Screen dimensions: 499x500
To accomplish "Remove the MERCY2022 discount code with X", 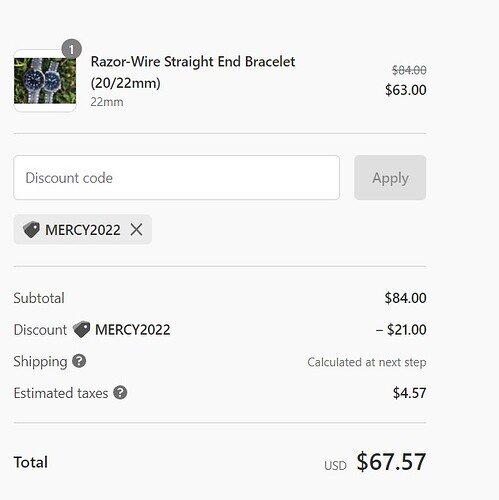I will (136, 230).
